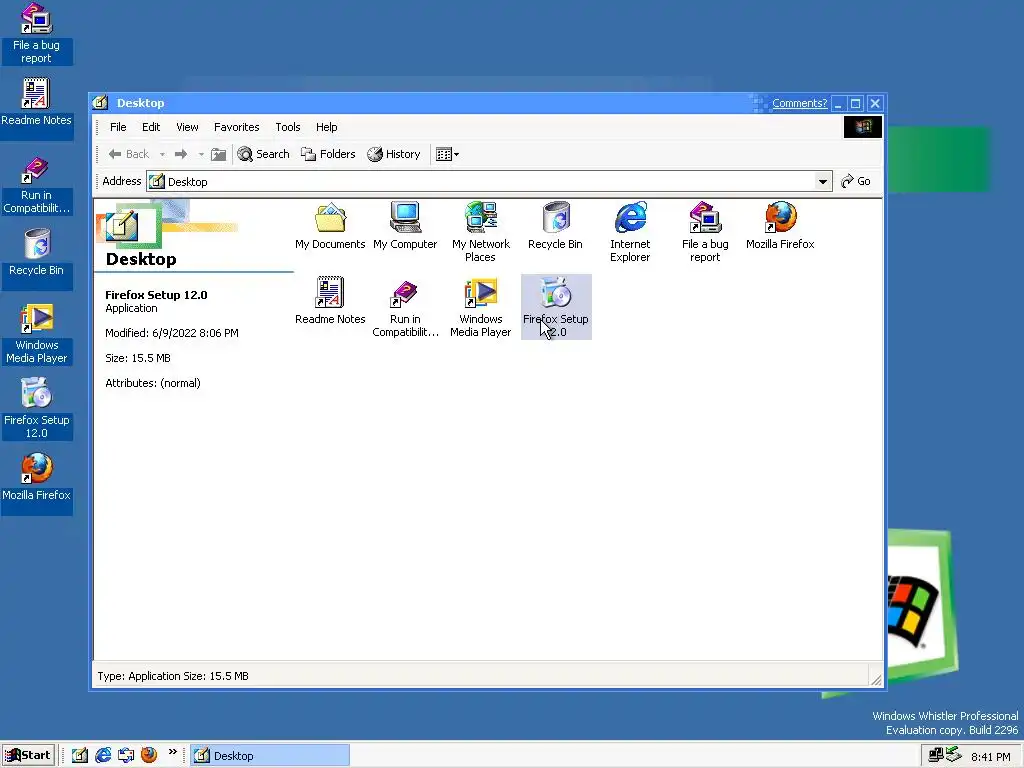Maximize the Desktop window

pyautogui.click(x=856, y=103)
